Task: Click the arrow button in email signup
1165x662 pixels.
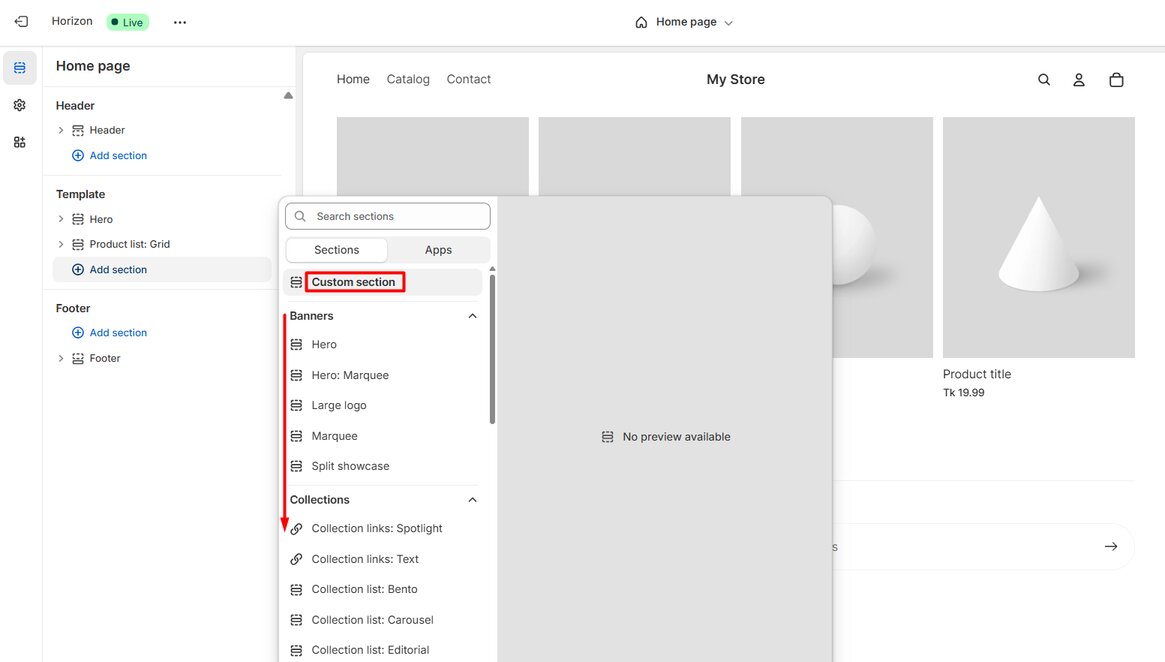Action: coord(1111,546)
